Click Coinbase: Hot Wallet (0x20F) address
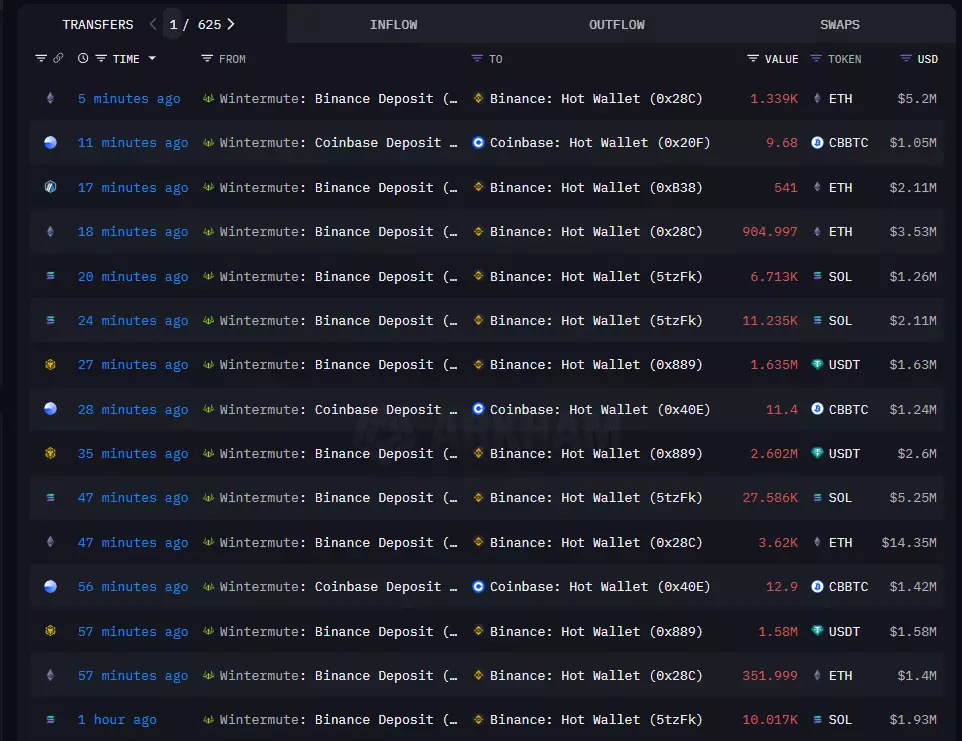The height and width of the screenshot is (741, 962). coord(599,143)
